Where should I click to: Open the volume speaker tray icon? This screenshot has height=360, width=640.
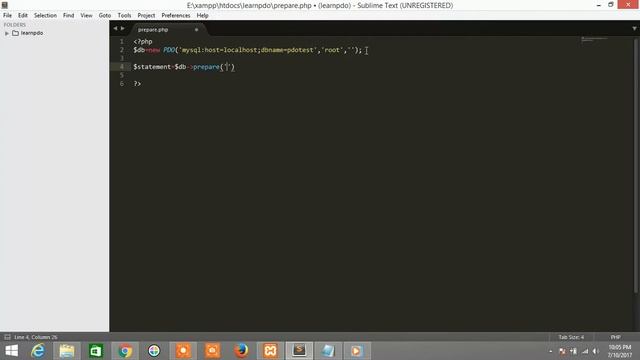click(x=596, y=351)
